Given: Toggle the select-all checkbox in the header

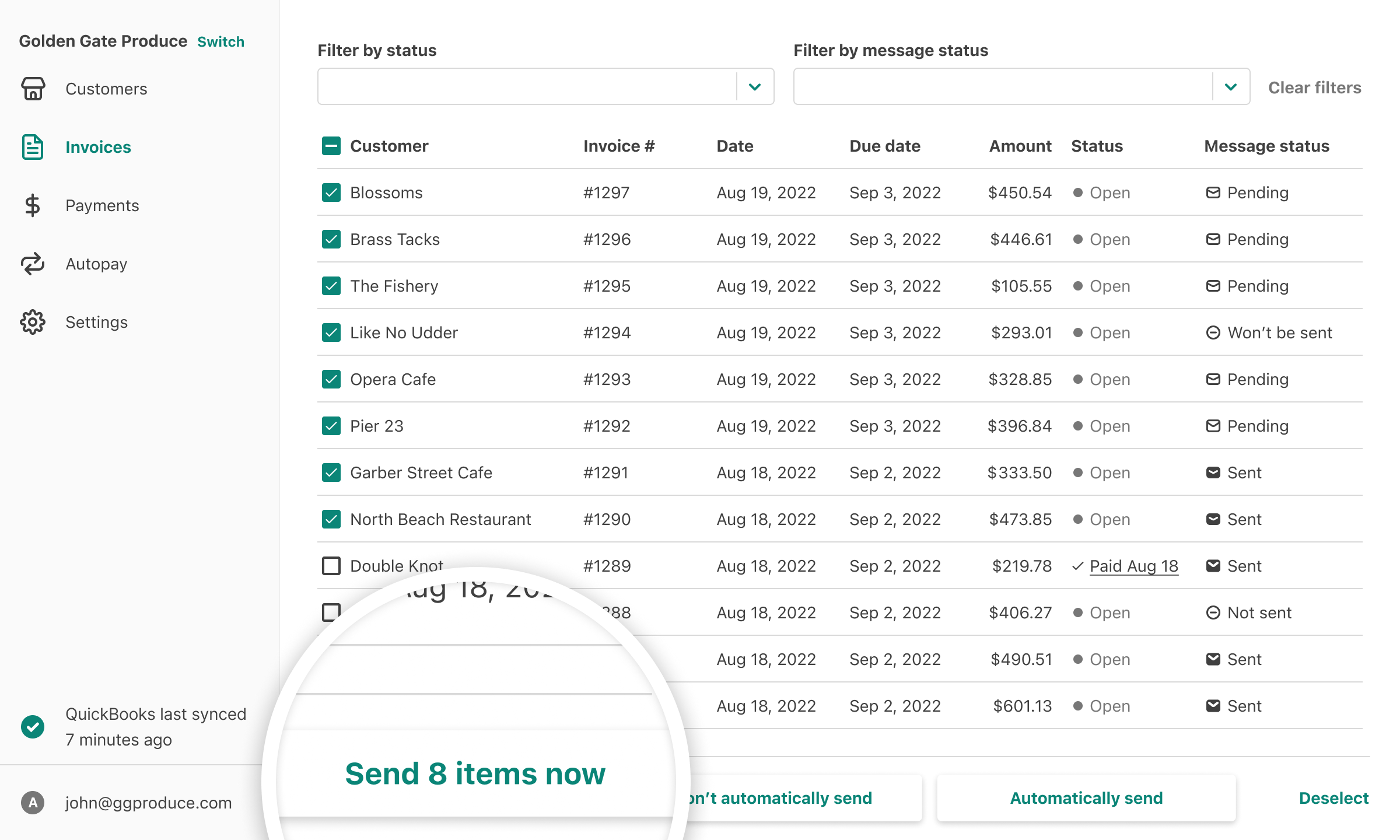Looking at the screenshot, I should point(331,146).
